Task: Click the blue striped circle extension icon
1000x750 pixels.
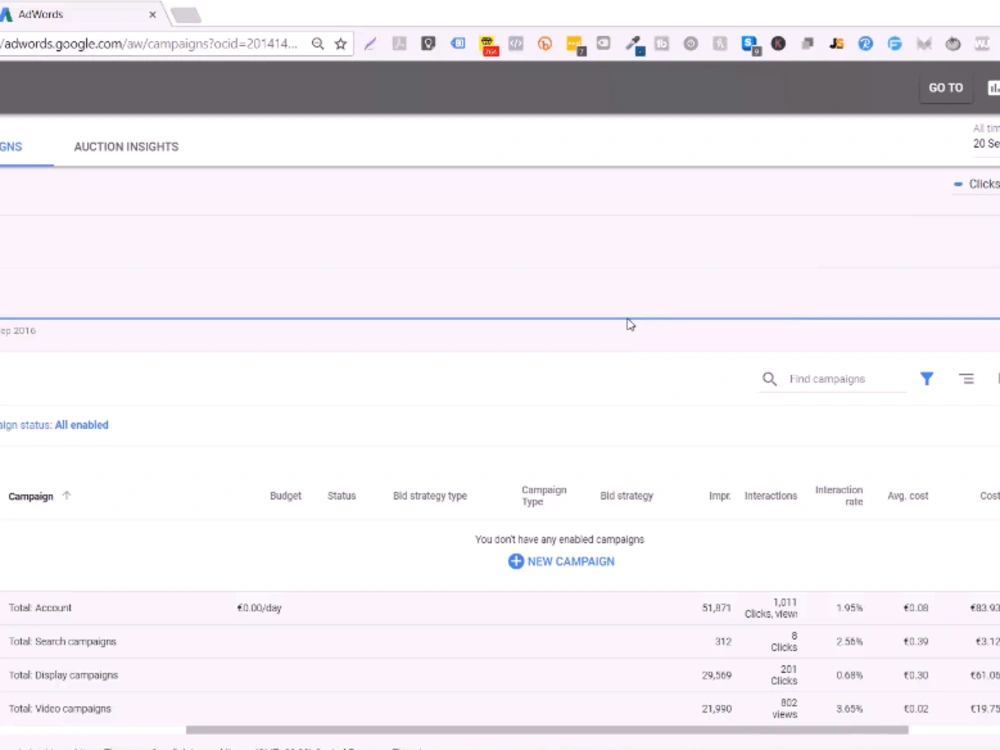Action: point(895,43)
